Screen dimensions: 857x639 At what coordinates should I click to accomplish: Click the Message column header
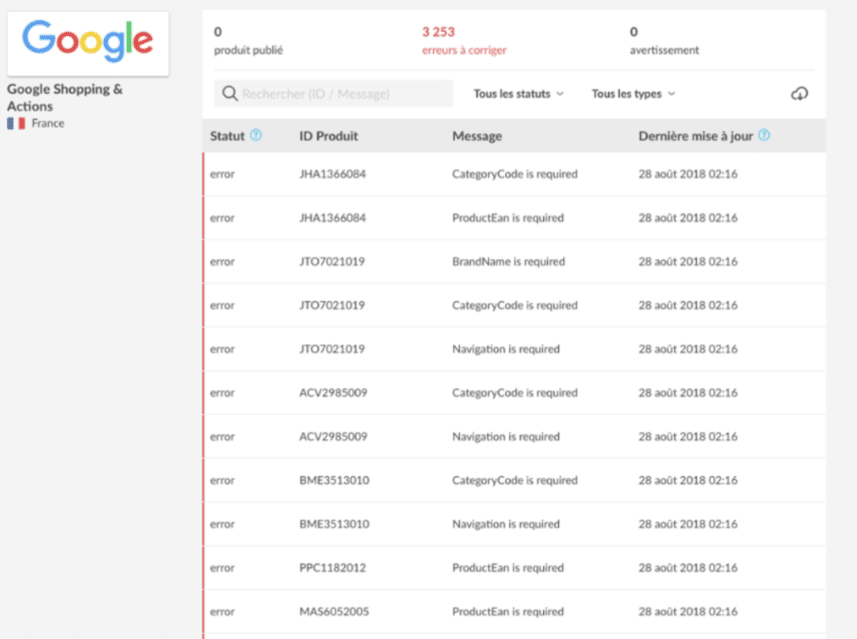click(477, 136)
